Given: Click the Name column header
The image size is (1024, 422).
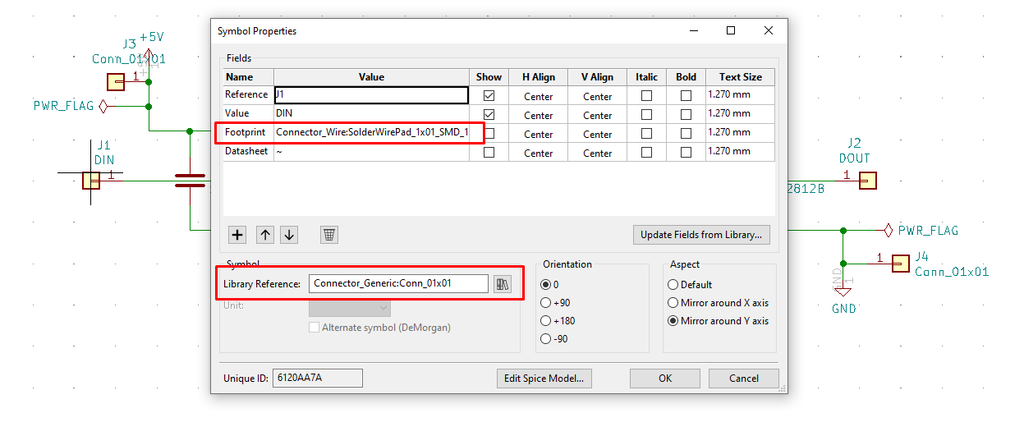Looking at the screenshot, I should [248, 77].
